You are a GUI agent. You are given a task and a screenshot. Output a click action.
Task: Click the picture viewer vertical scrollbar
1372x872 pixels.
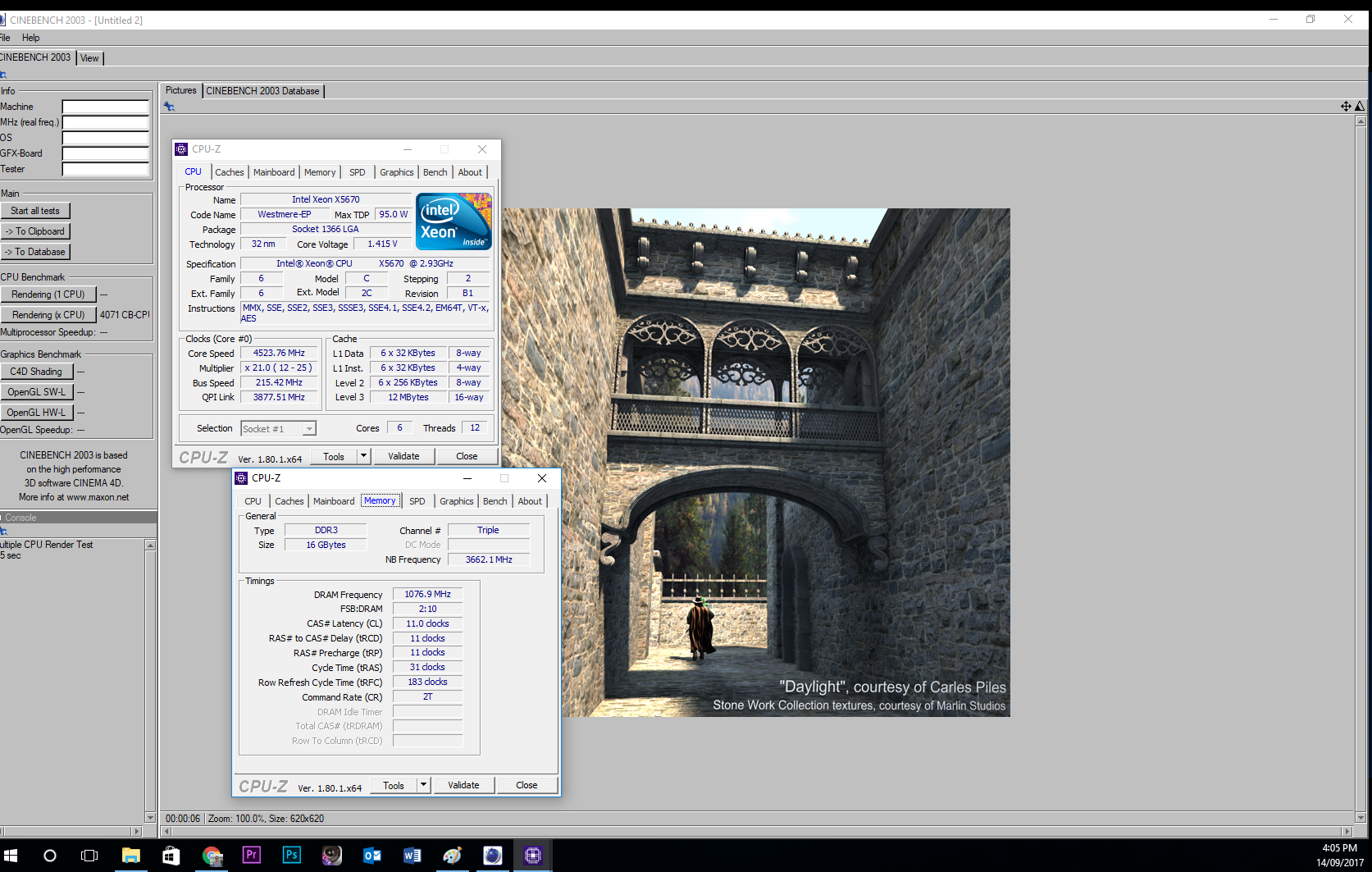click(x=1361, y=469)
